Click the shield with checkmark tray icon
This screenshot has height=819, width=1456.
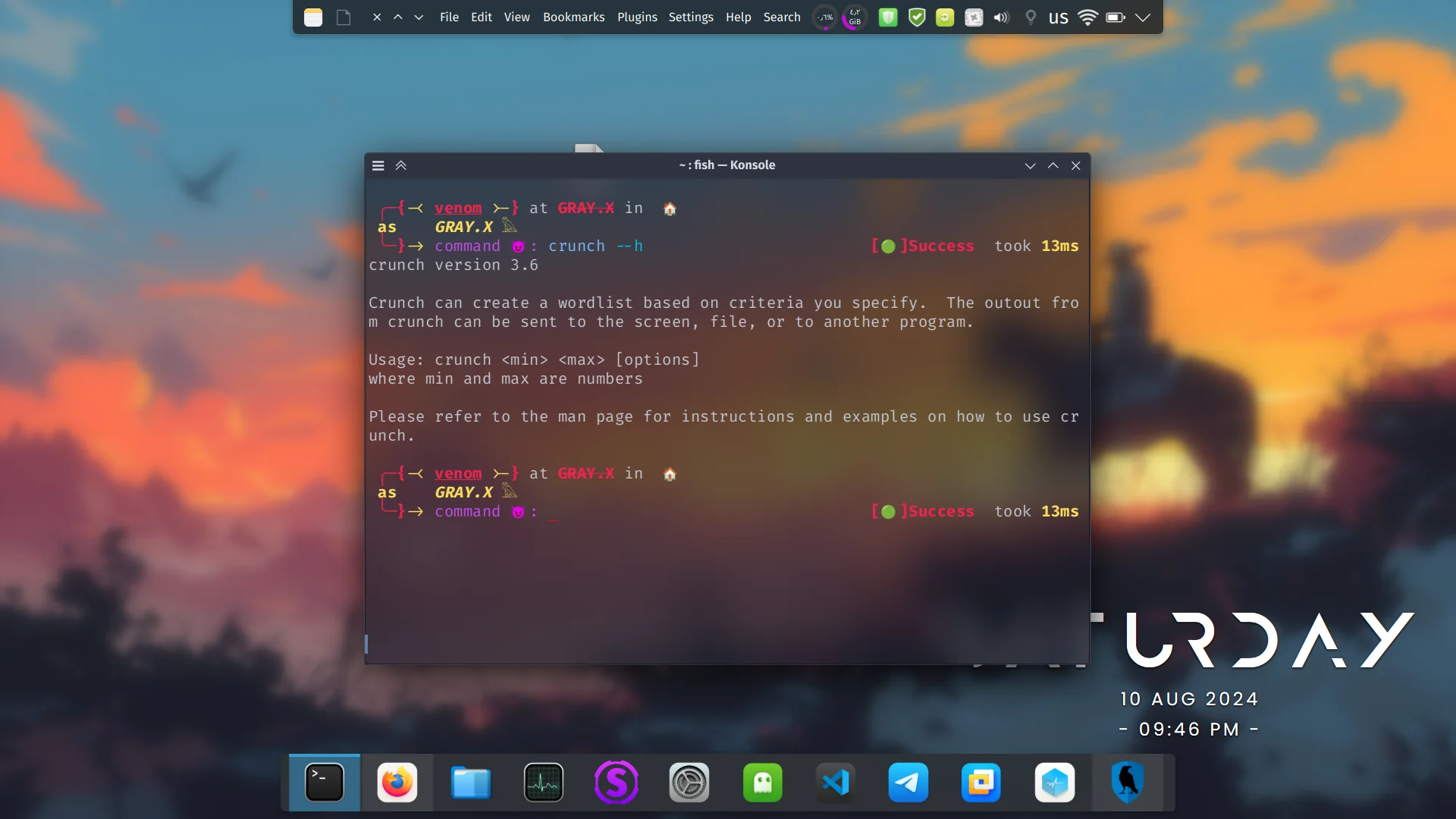(917, 17)
